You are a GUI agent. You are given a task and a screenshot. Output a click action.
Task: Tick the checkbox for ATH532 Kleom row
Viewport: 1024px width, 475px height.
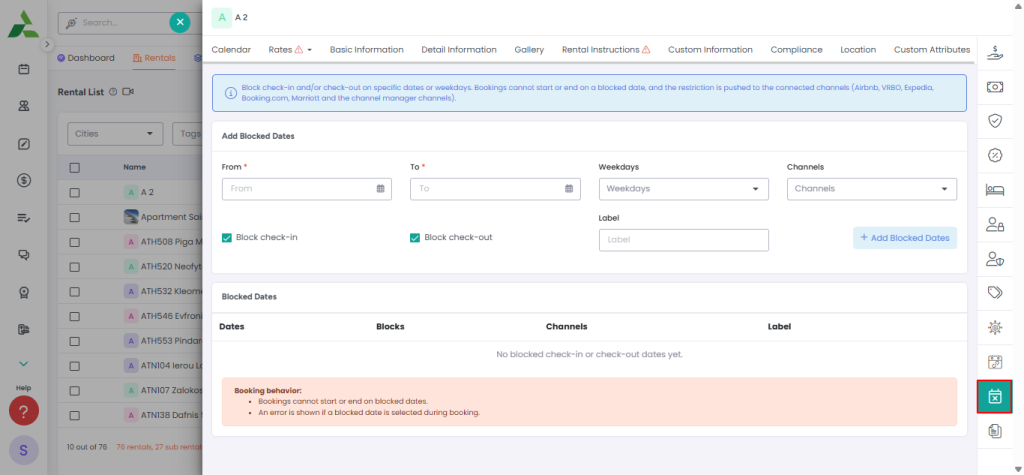point(74,291)
